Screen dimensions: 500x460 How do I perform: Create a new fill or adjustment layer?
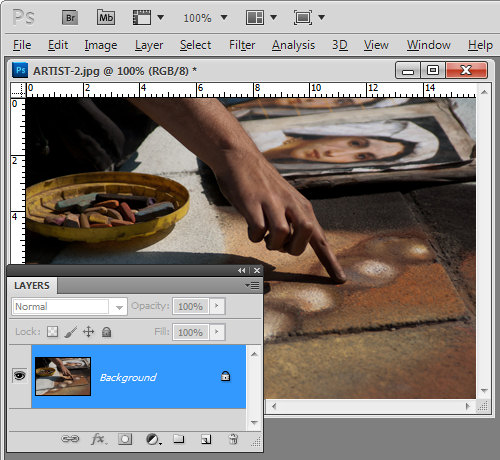coord(153,439)
